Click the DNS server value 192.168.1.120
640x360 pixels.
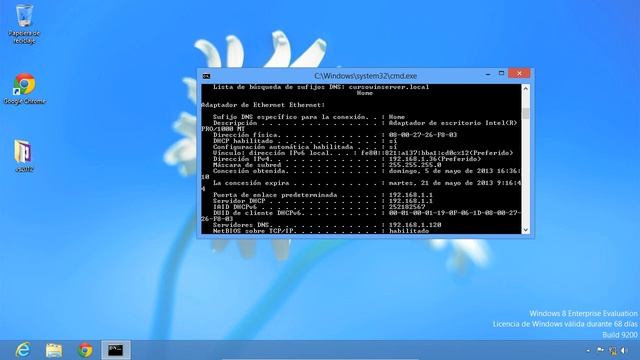click(x=415, y=225)
